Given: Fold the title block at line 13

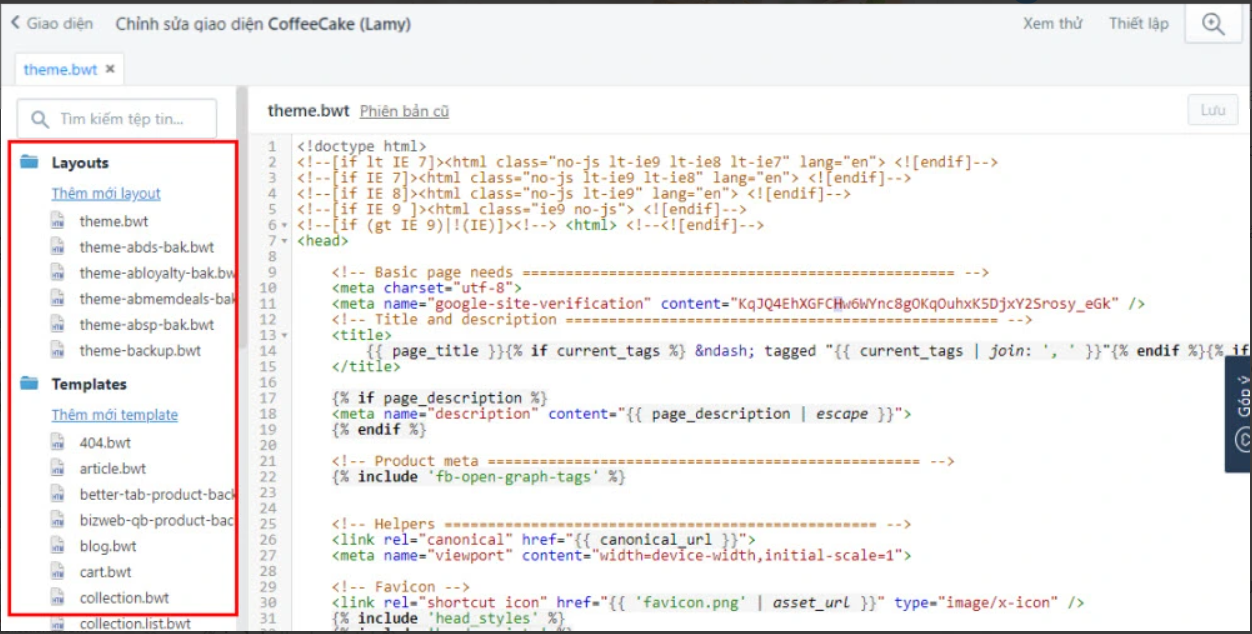Looking at the screenshot, I should (x=286, y=336).
